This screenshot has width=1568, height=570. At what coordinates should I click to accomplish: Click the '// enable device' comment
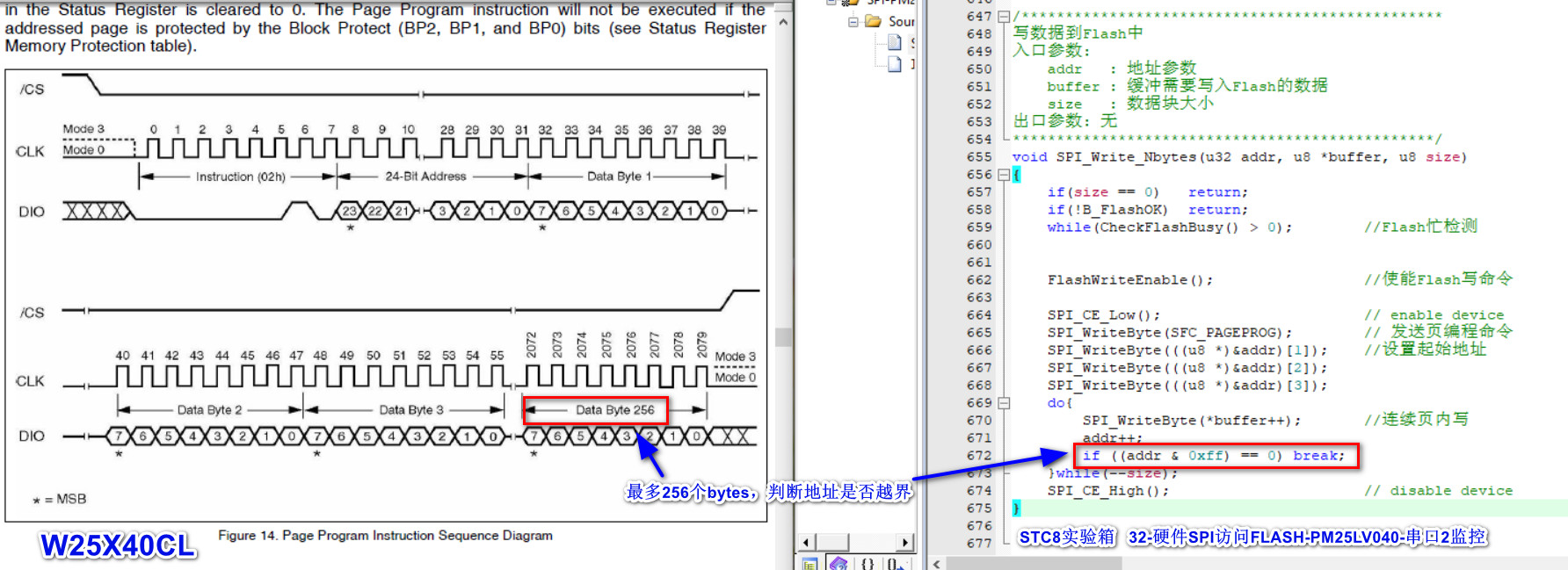[1434, 314]
